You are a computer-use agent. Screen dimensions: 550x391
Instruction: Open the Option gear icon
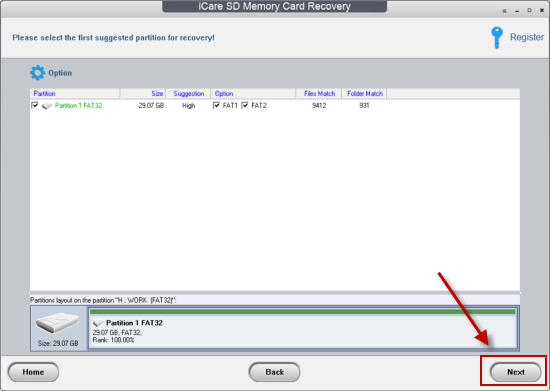37,73
